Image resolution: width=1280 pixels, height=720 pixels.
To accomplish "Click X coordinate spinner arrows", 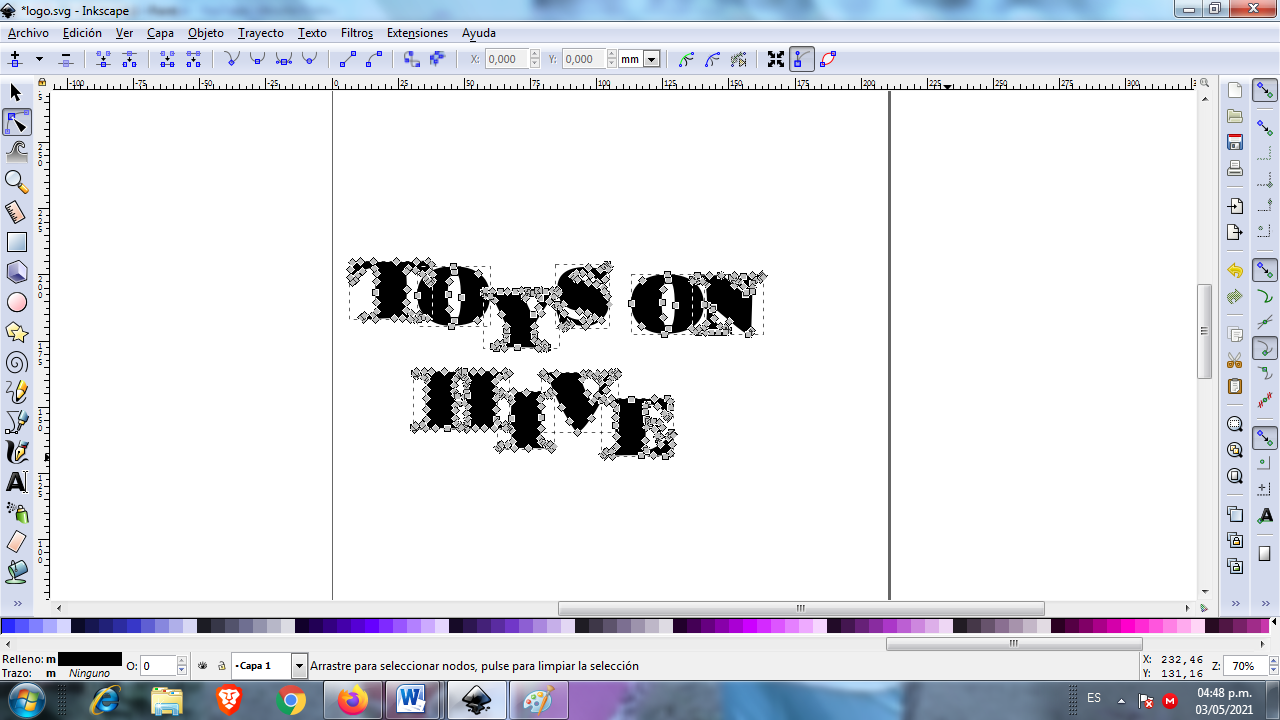I will [x=535, y=59].
